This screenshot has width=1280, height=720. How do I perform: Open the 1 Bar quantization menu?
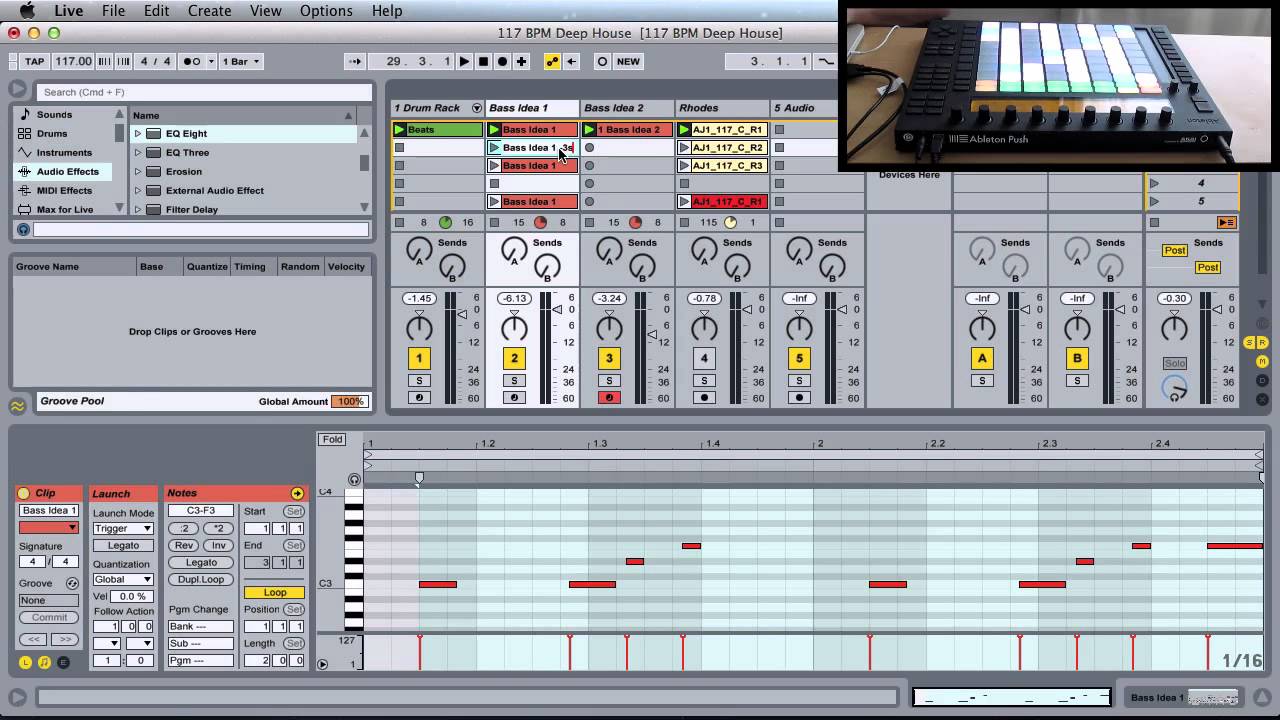241,61
